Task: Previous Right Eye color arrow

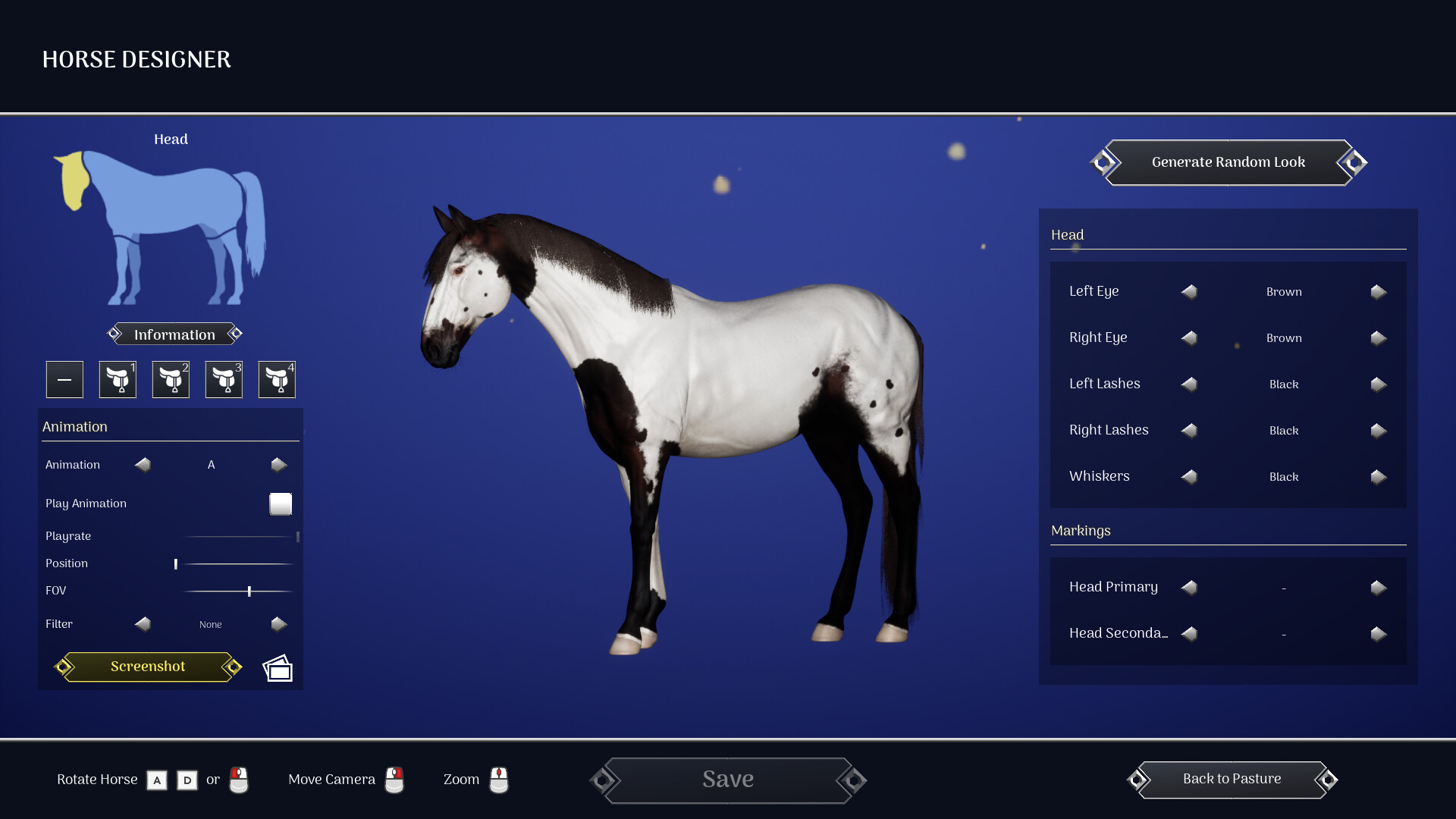Action: (1189, 338)
